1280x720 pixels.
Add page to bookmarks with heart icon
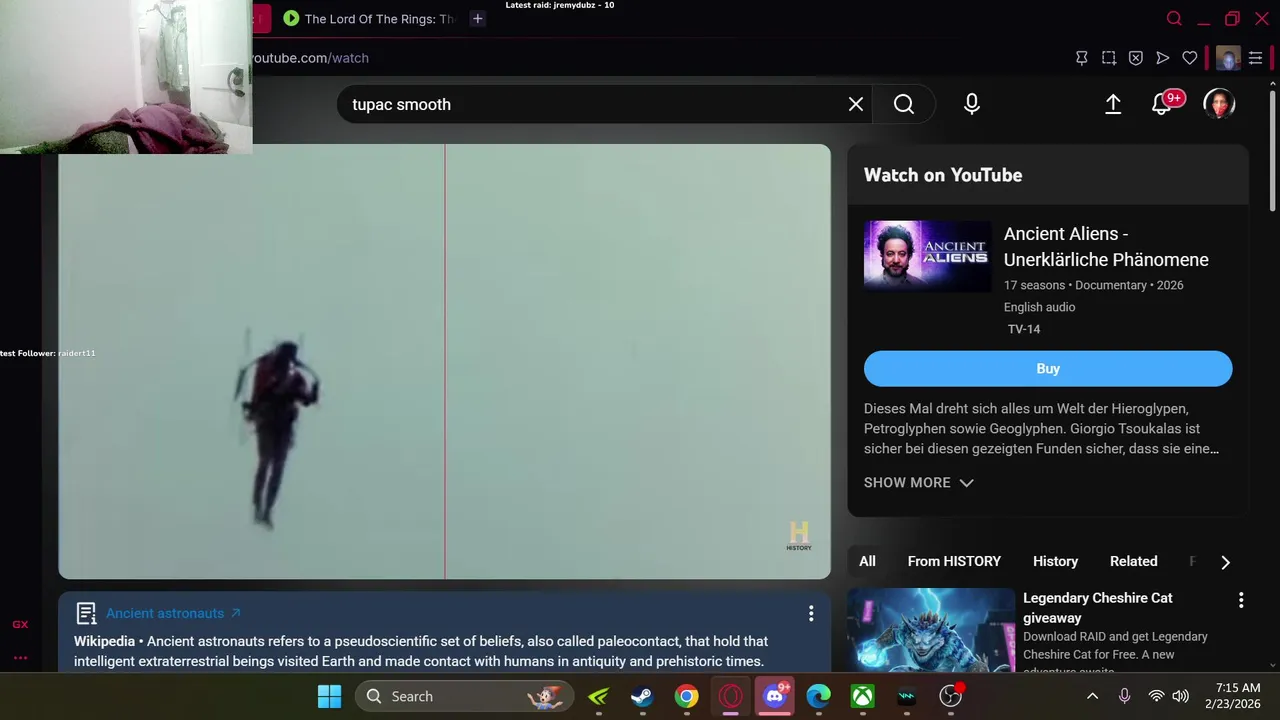coord(1190,58)
